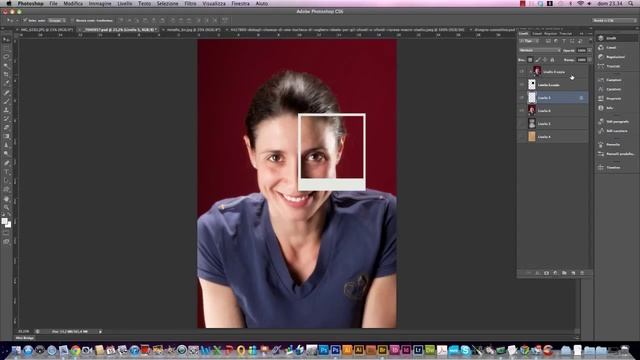The image size is (640, 360).
Task: Select the Quick Selection tool
Action: [6, 66]
